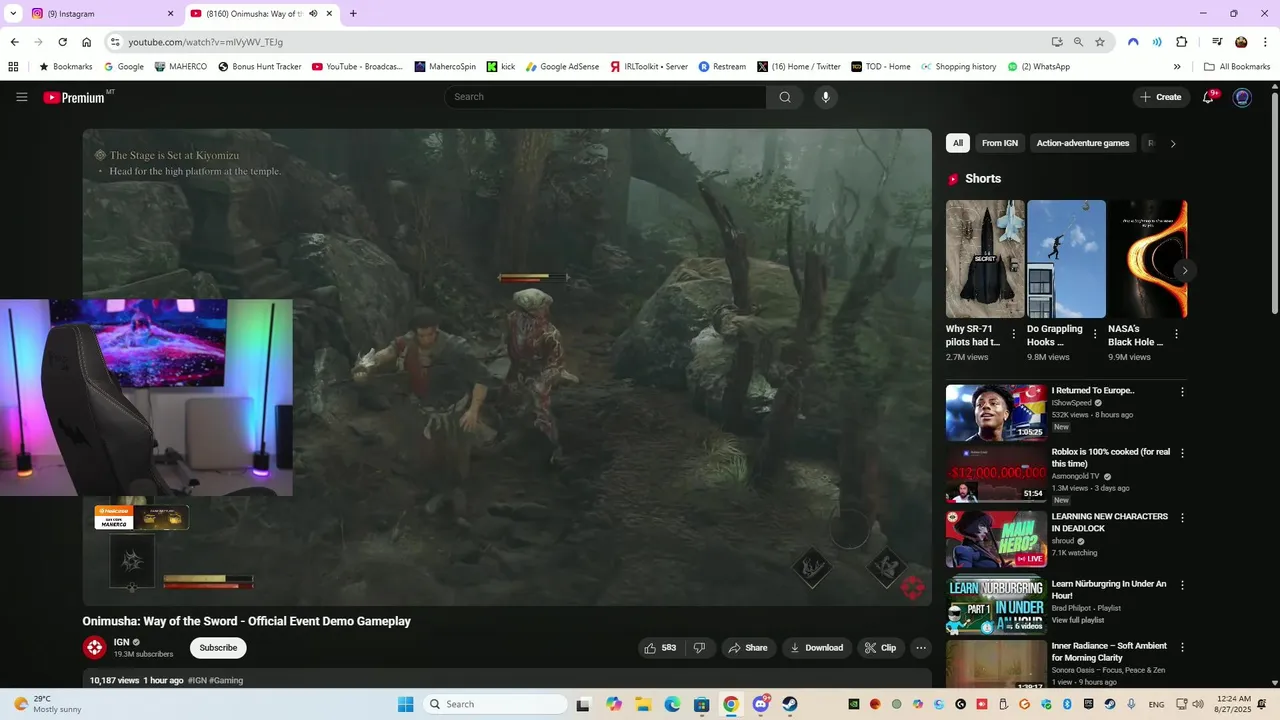Close the Instagram browser tab

pos(170,14)
